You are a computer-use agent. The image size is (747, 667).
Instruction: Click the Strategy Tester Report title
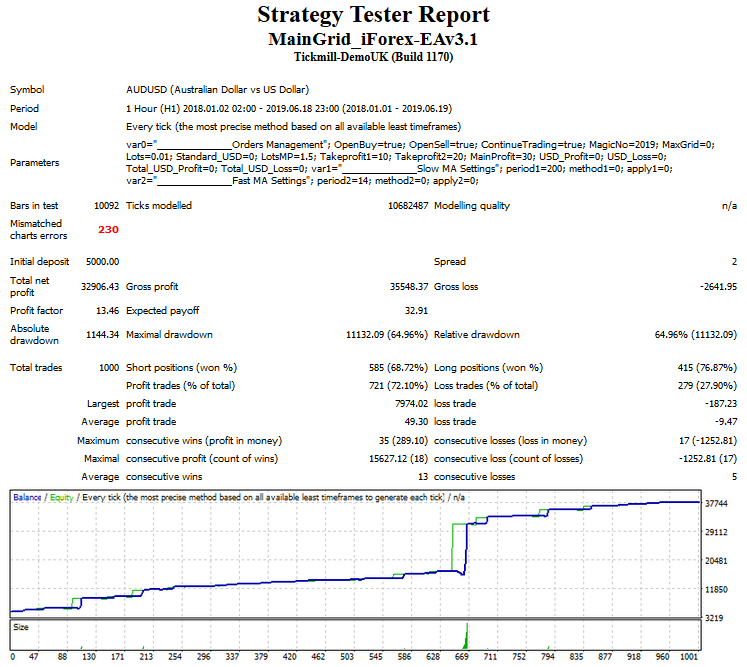[x=373, y=15]
